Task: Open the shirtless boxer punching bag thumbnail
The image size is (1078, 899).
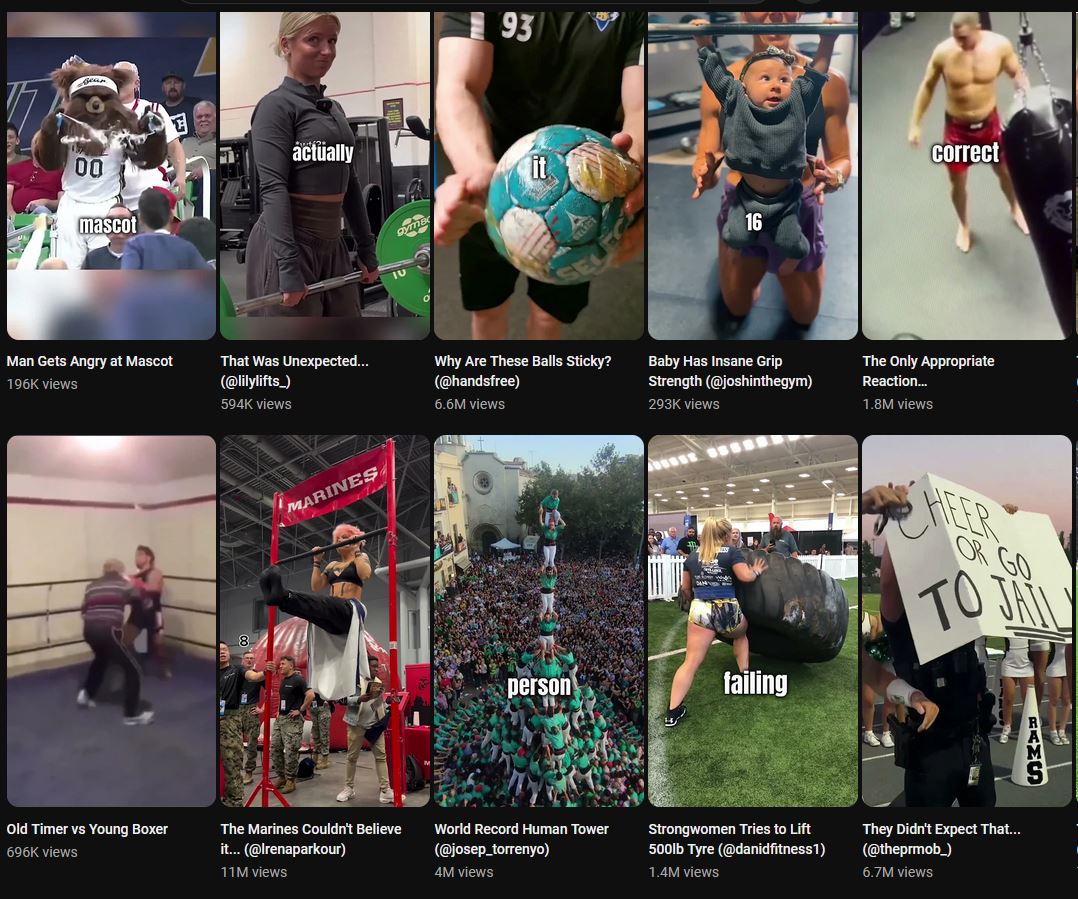Action: tap(967, 175)
